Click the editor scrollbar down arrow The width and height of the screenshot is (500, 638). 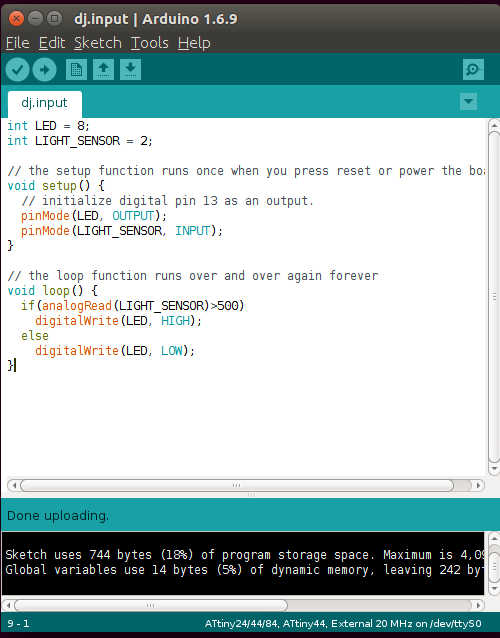(x=494, y=470)
